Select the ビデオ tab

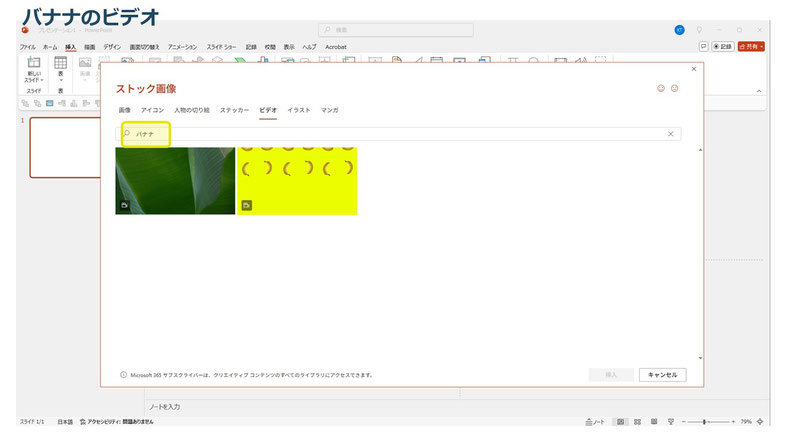268,110
